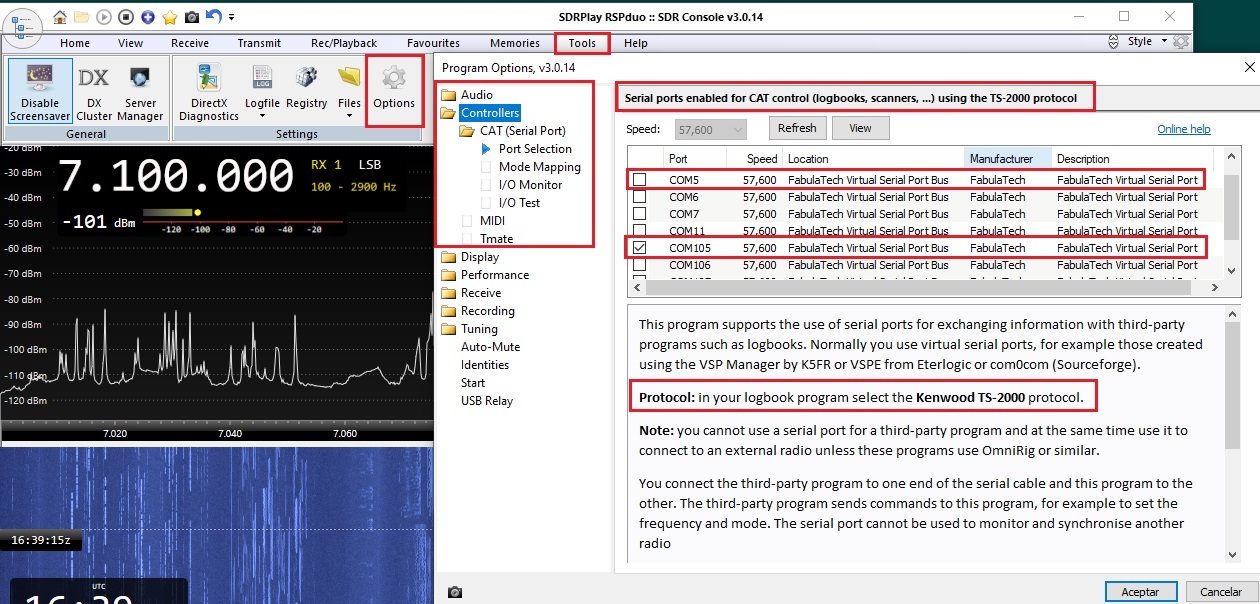Click the Refresh button

pos(797,128)
